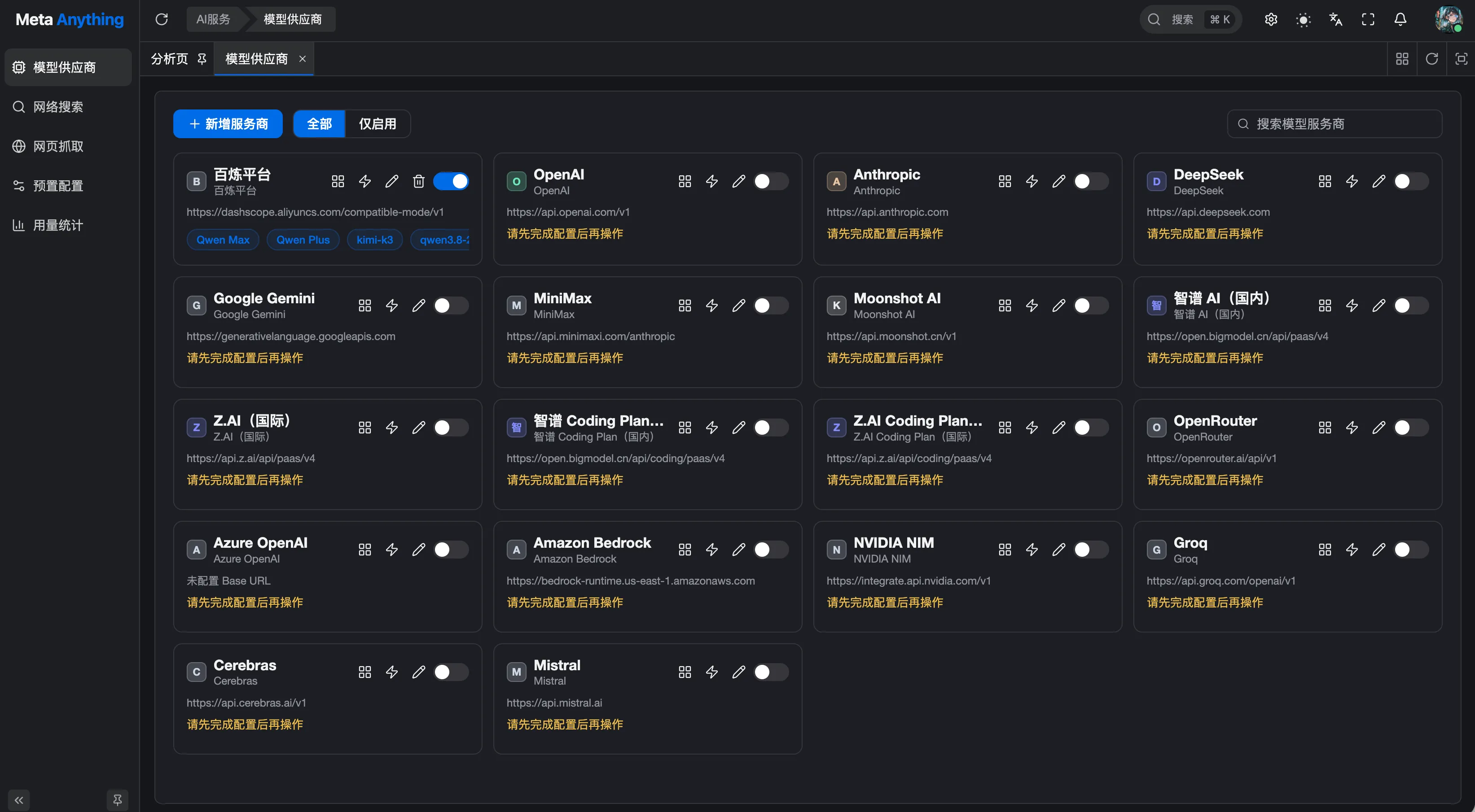The width and height of the screenshot is (1475, 812).
Task: Click the lightning icon for Amazon Bedrock
Action: tap(712, 550)
